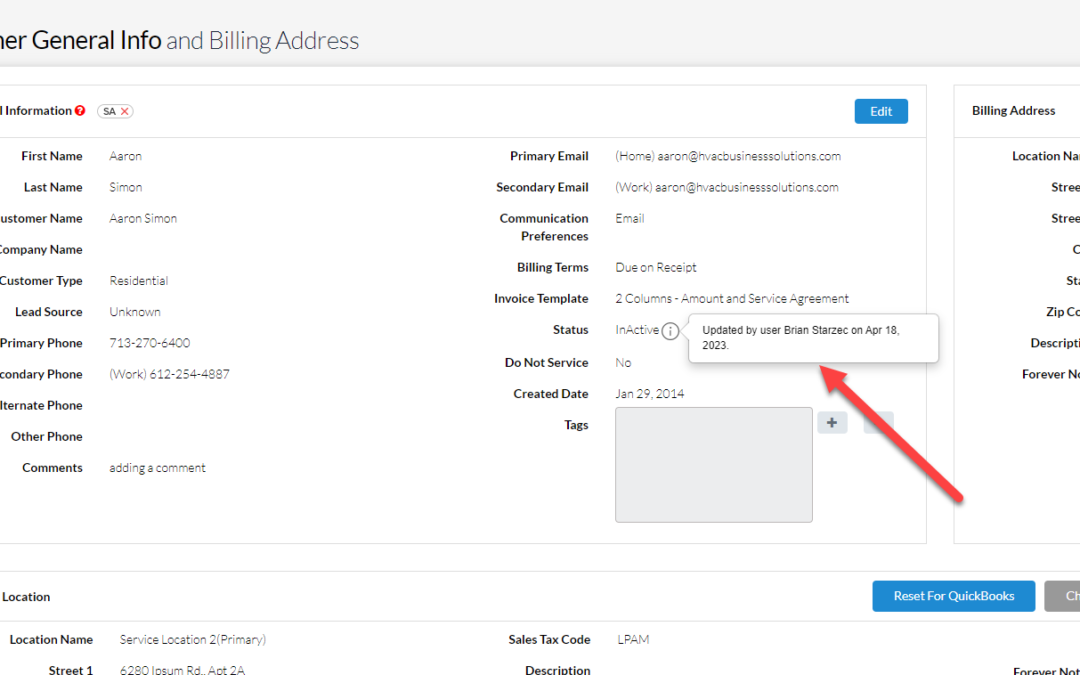Click inside the empty Tags text area

click(713, 463)
